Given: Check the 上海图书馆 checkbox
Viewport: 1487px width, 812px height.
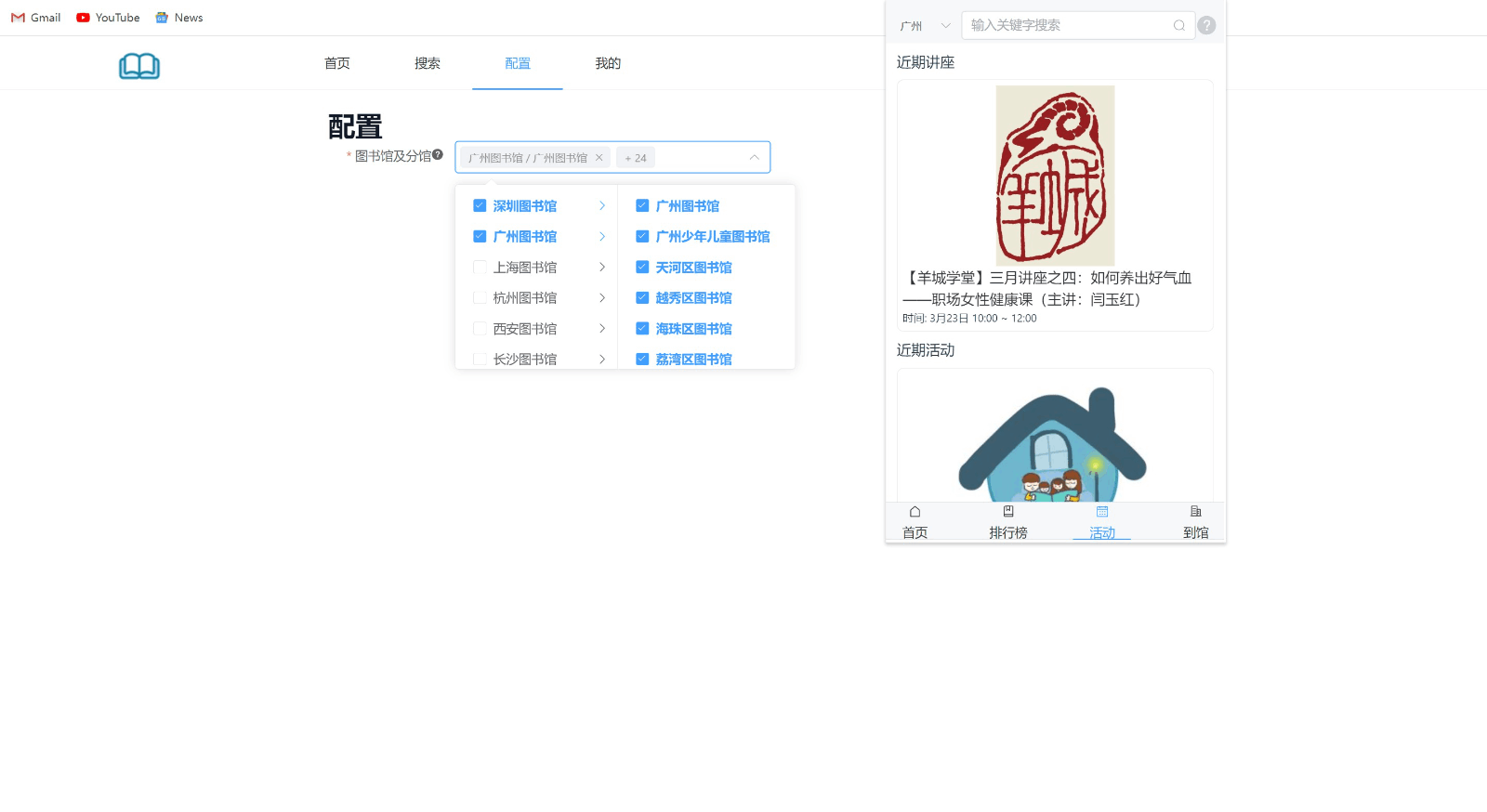Looking at the screenshot, I should (480, 268).
